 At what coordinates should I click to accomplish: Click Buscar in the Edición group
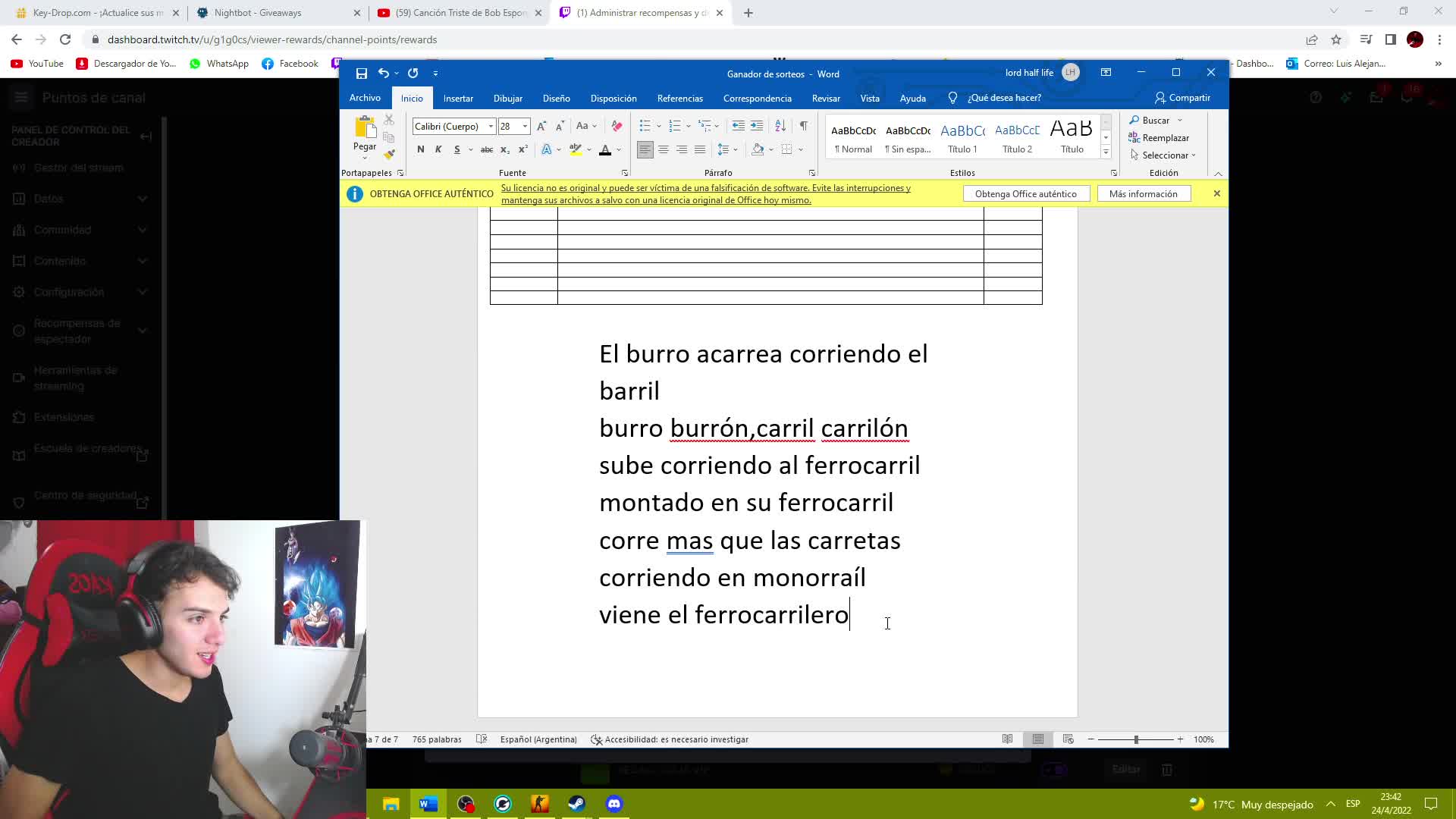point(1156,121)
